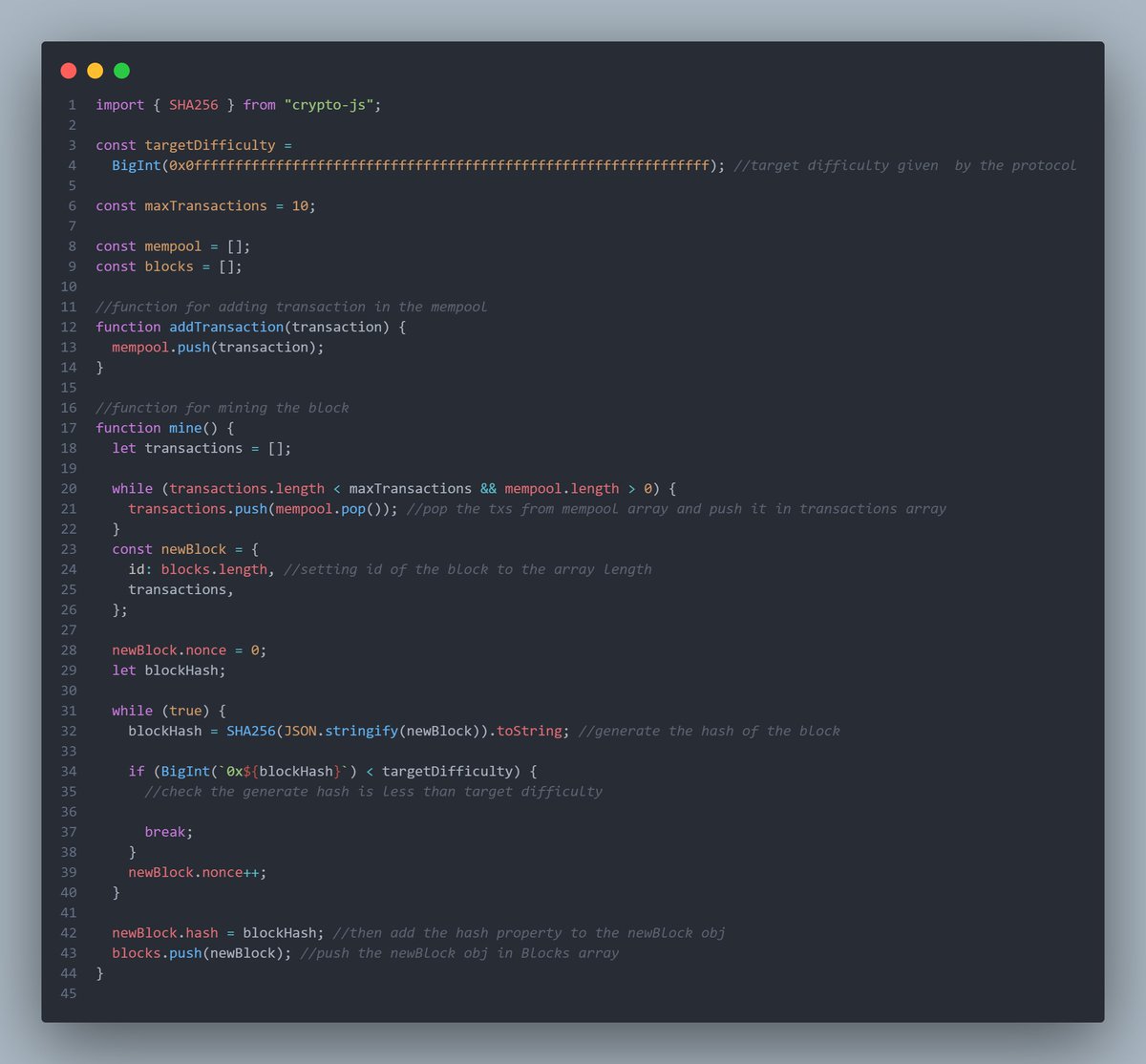Image resolution: width=1146 pixels, height=1064 pixels.
Task: Click line number 45 in gutter
Action: [69, 993]
